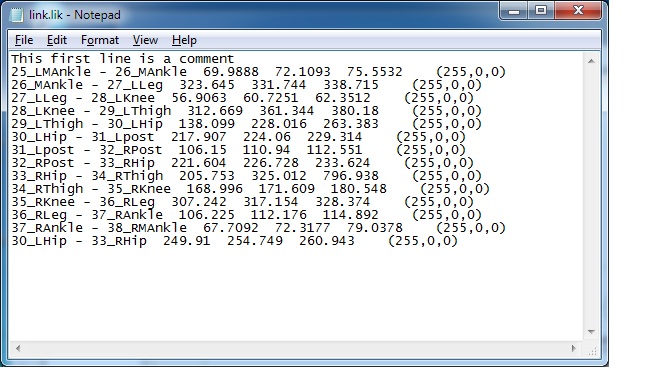Place cursor on '25_LMAnkle' text
Screen dimensions: 652x384
pyautogui.click(x=51, y=72)
